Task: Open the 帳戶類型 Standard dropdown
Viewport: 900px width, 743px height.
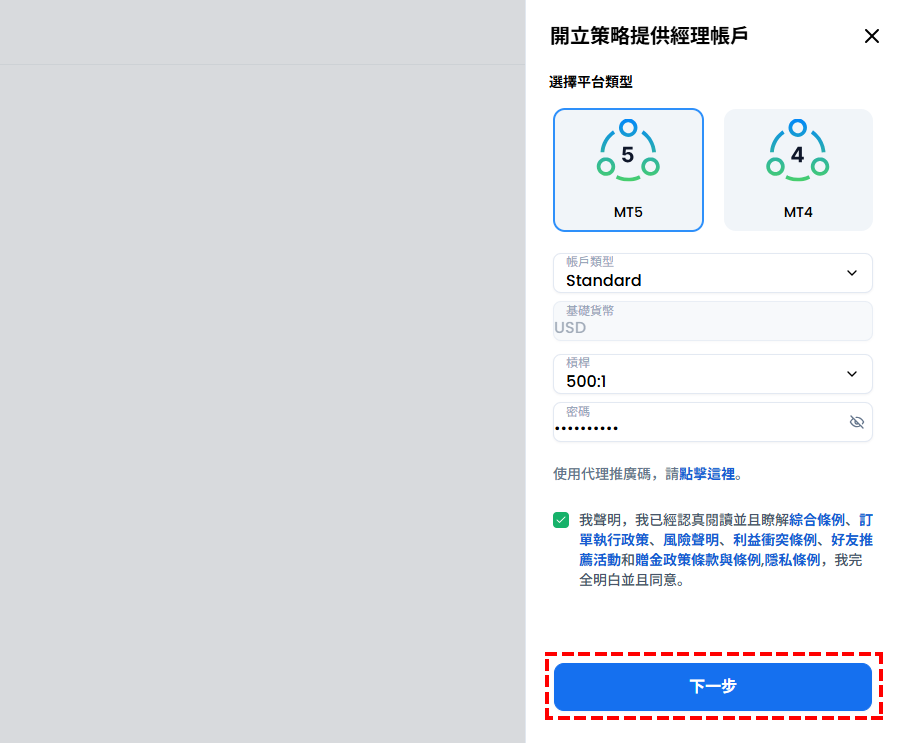Action: pos(712,273)
